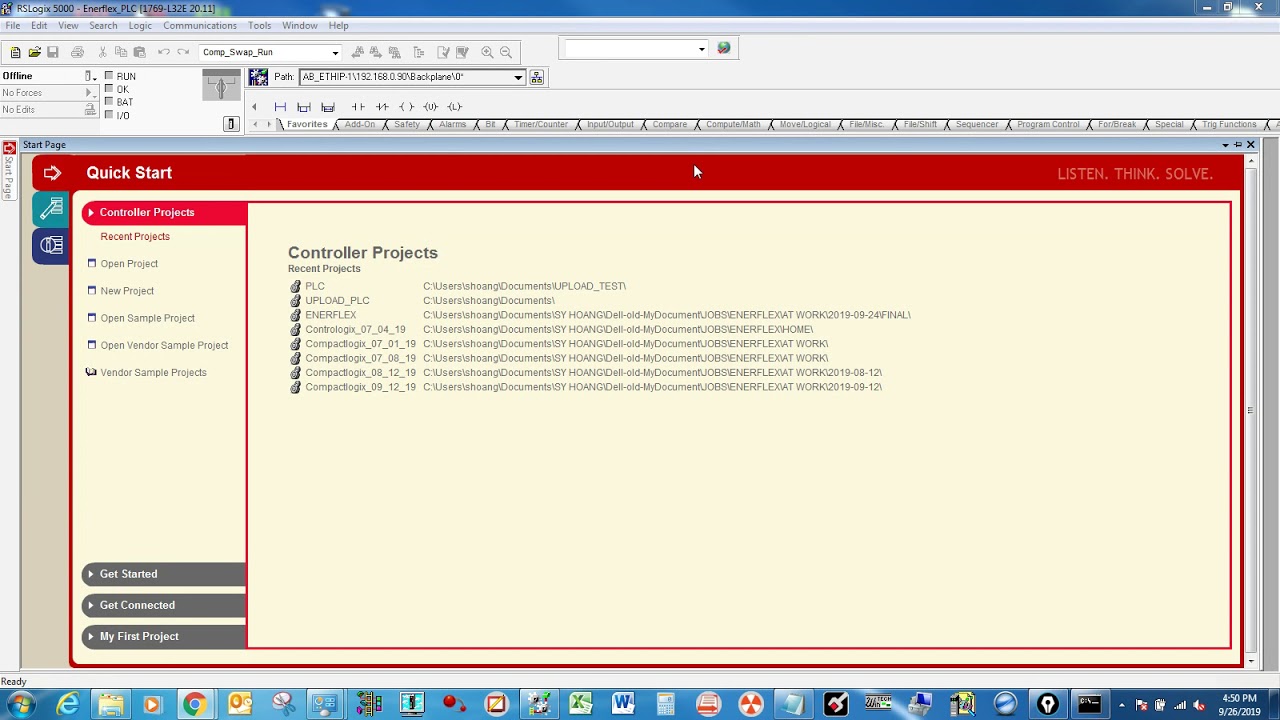1280x720 pixels.
Task: Click the RUN status indicator box
Action: 109,76
